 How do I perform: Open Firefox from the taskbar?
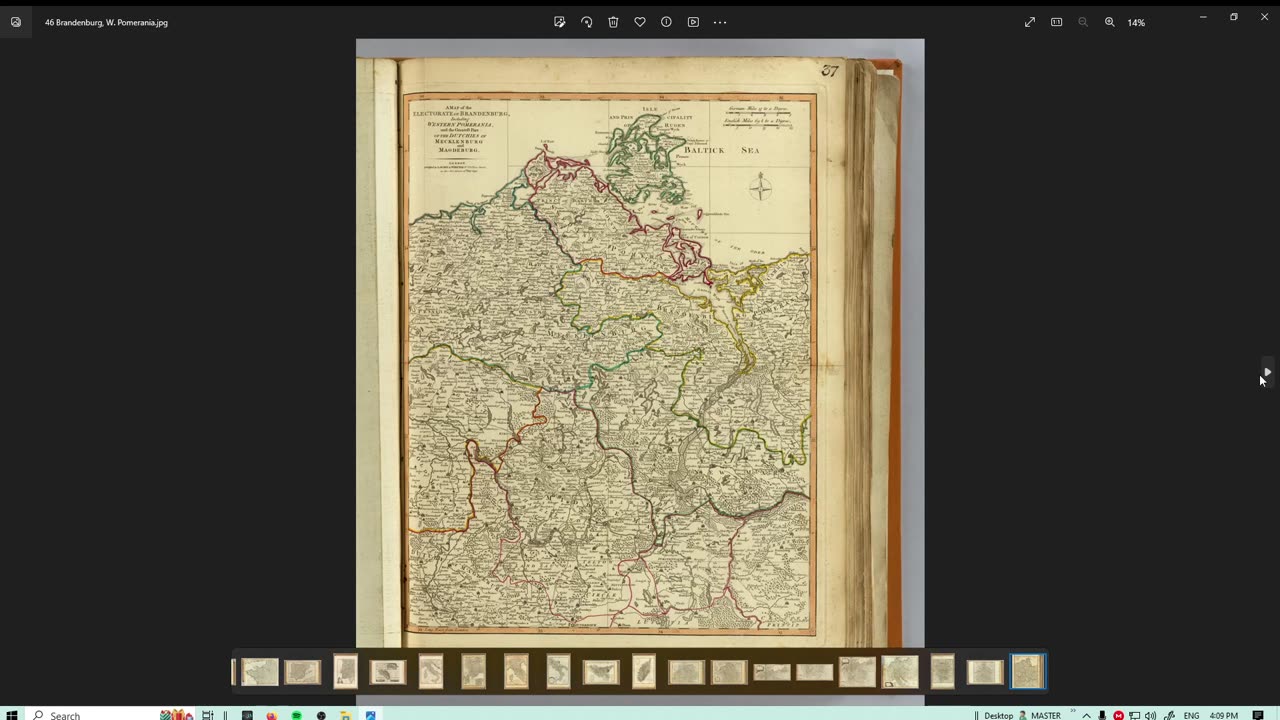point(272,715)
